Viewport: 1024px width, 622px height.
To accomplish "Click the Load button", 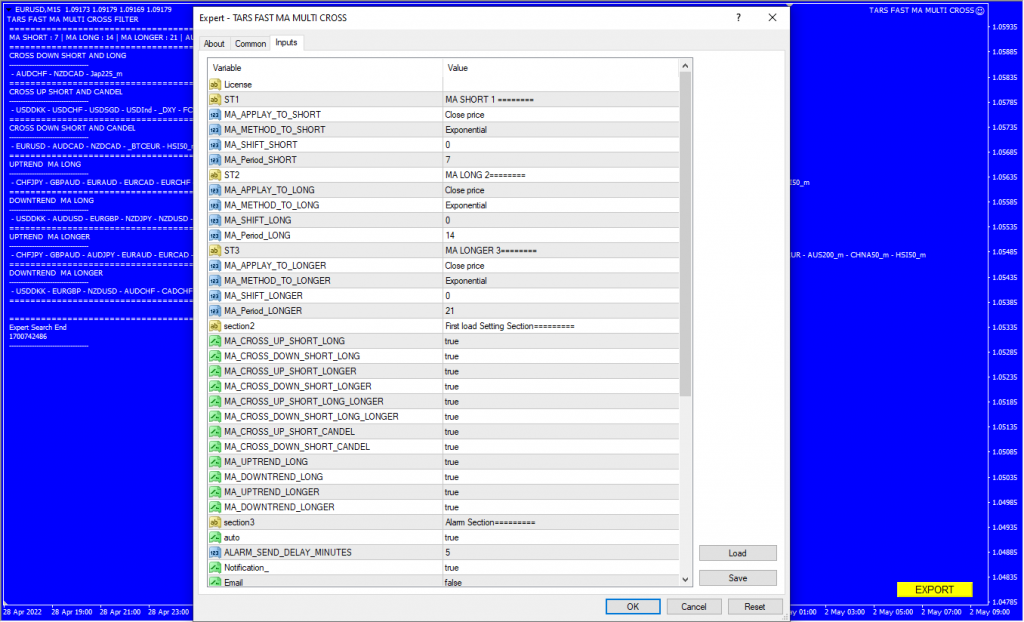I will click(737, 553).
